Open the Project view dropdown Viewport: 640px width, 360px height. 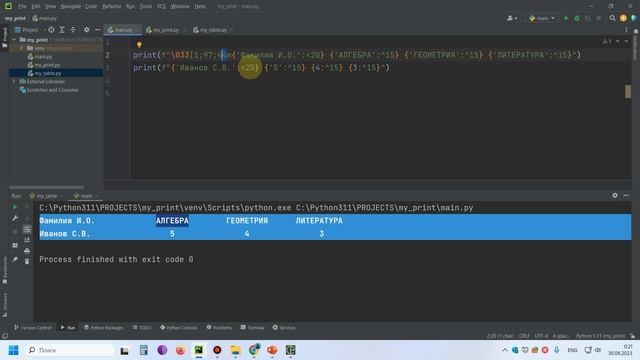[30, 30]
